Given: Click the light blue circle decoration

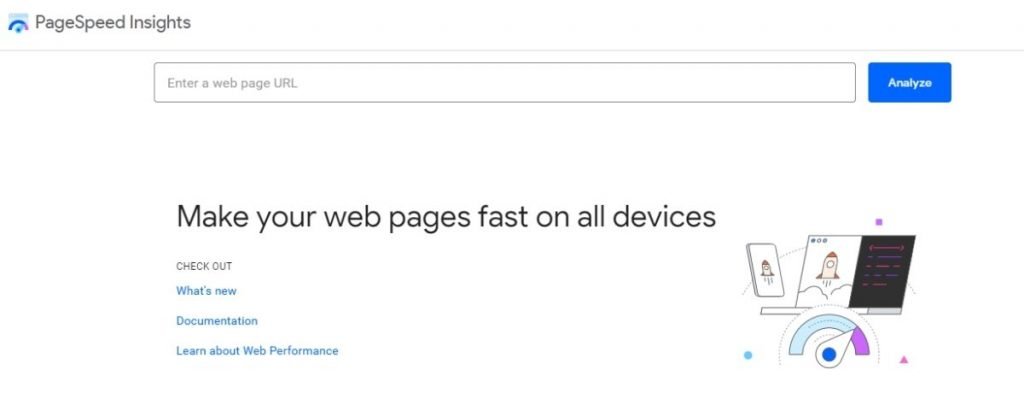Looking at the screenshot, I should [748, 355].
